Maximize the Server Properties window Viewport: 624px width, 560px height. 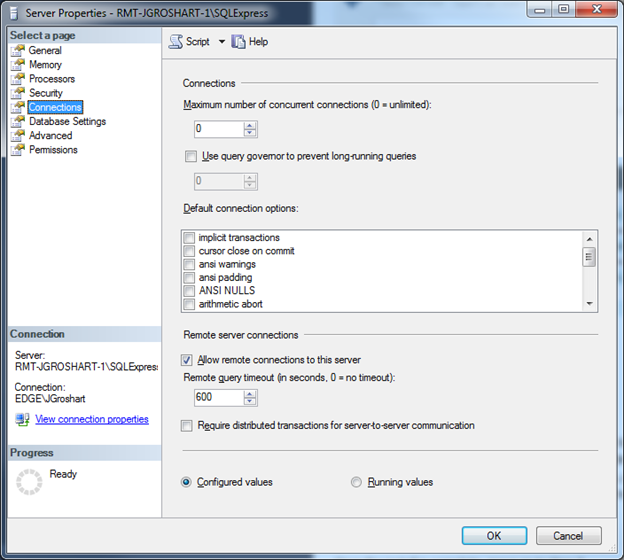[564, 9]
